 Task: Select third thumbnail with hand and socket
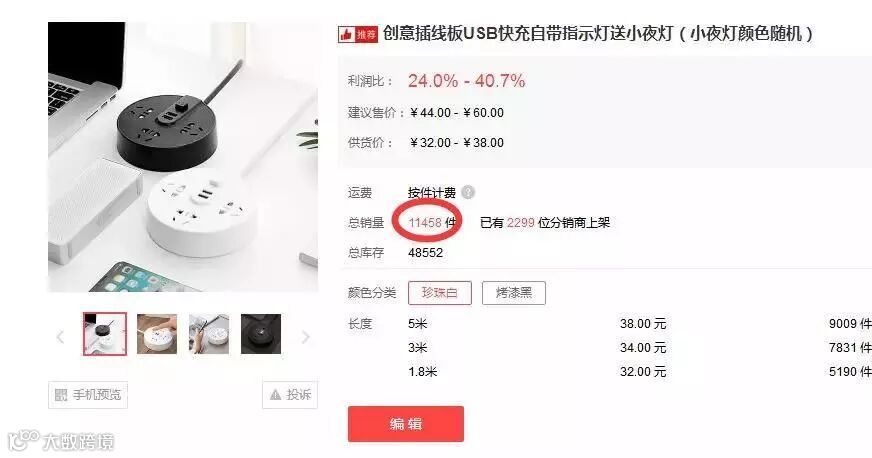coord(209,333)
